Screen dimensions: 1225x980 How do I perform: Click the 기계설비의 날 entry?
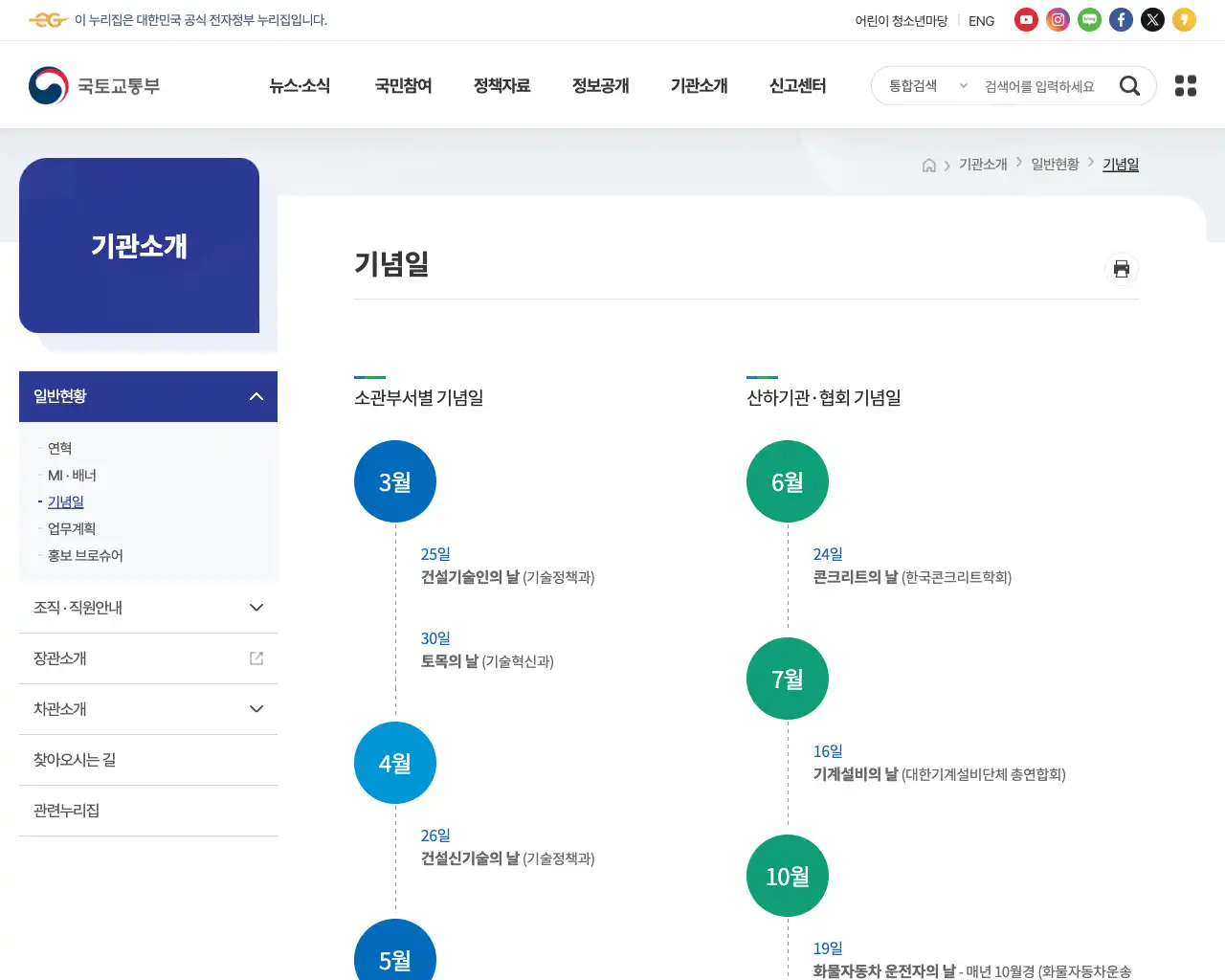pyautogui.click(x=939, y=774)
